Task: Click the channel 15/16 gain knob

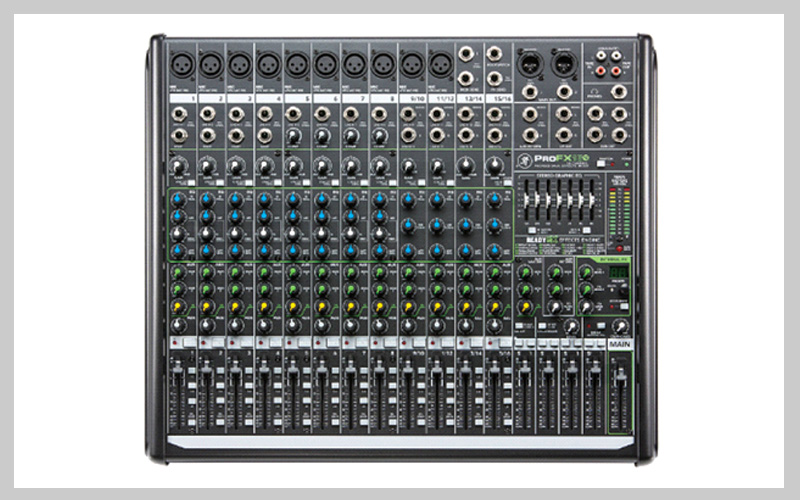Action: pos(495,167)
